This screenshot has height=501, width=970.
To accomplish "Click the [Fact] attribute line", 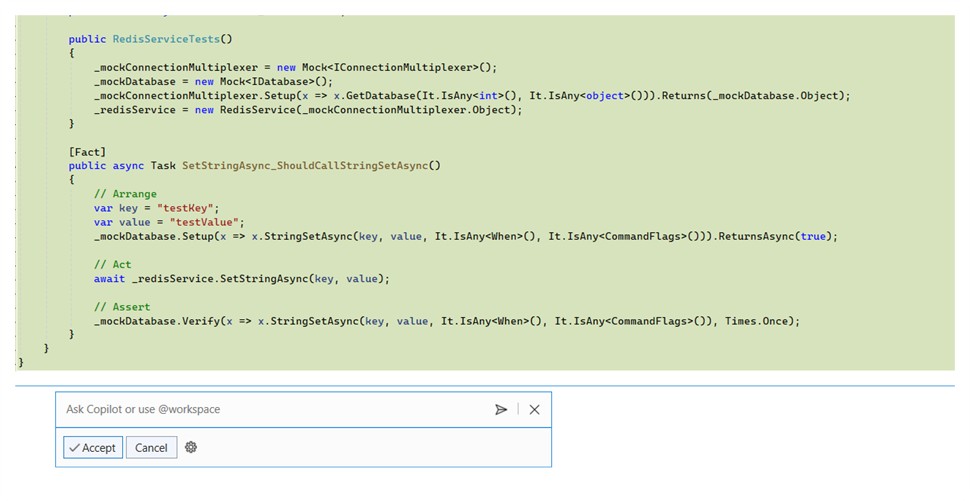I will coord(88,151).
